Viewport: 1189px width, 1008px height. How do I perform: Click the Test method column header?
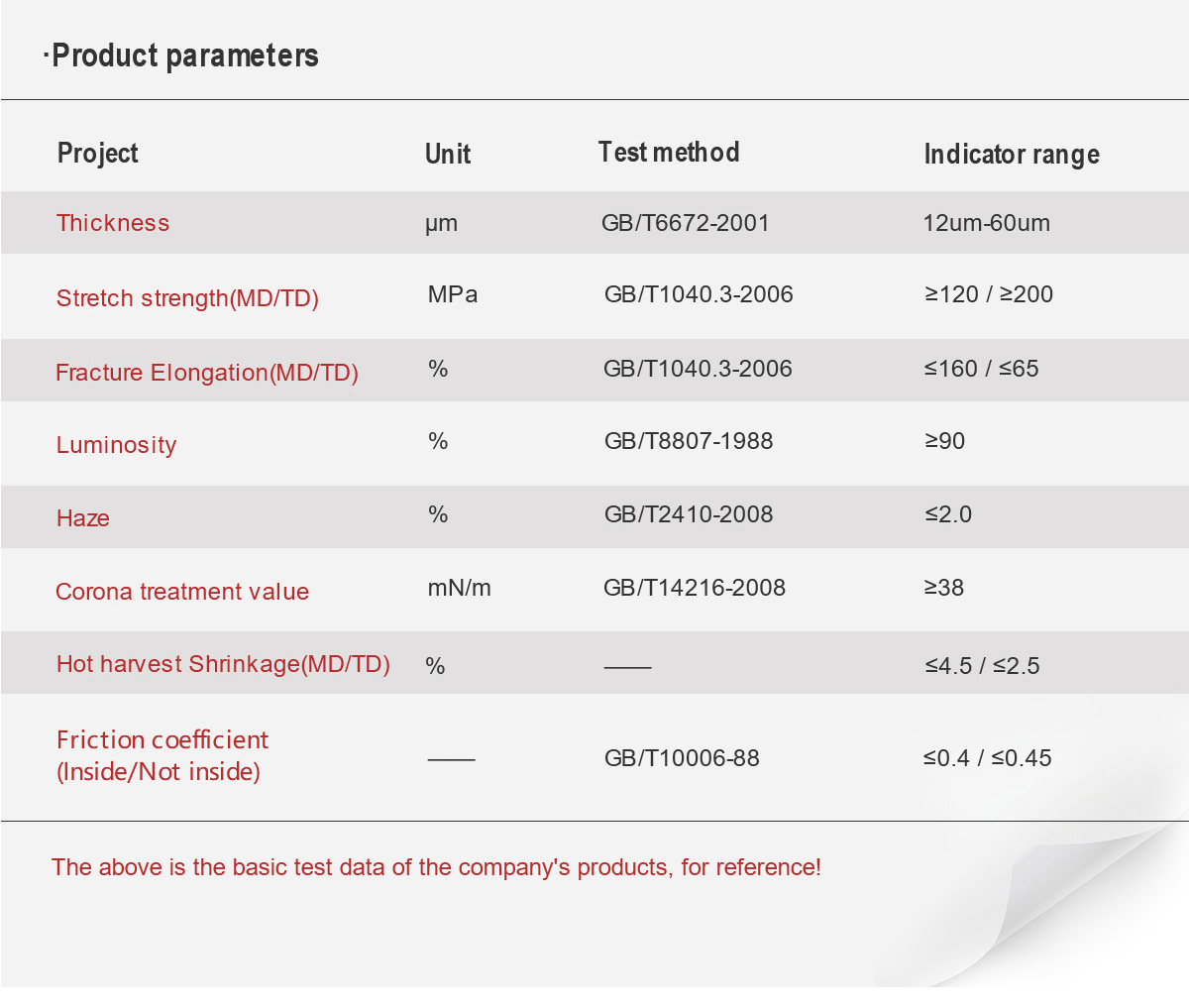coord(669,153)
